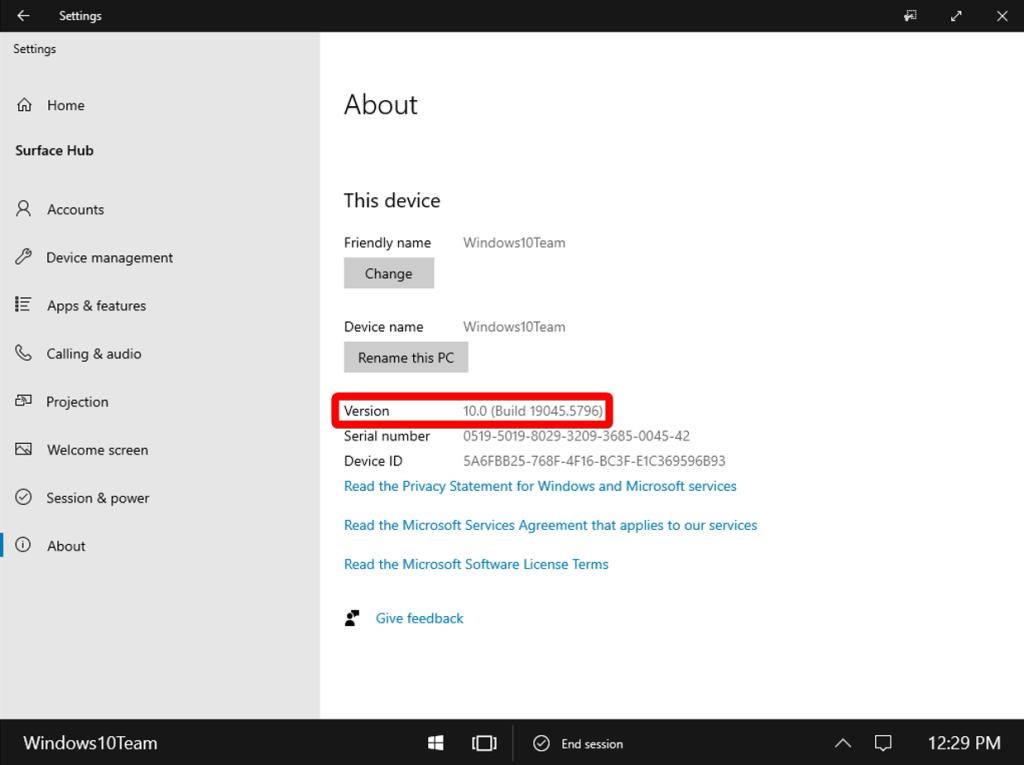
Task: Open the Accounts section
Action: click(160, 209)
